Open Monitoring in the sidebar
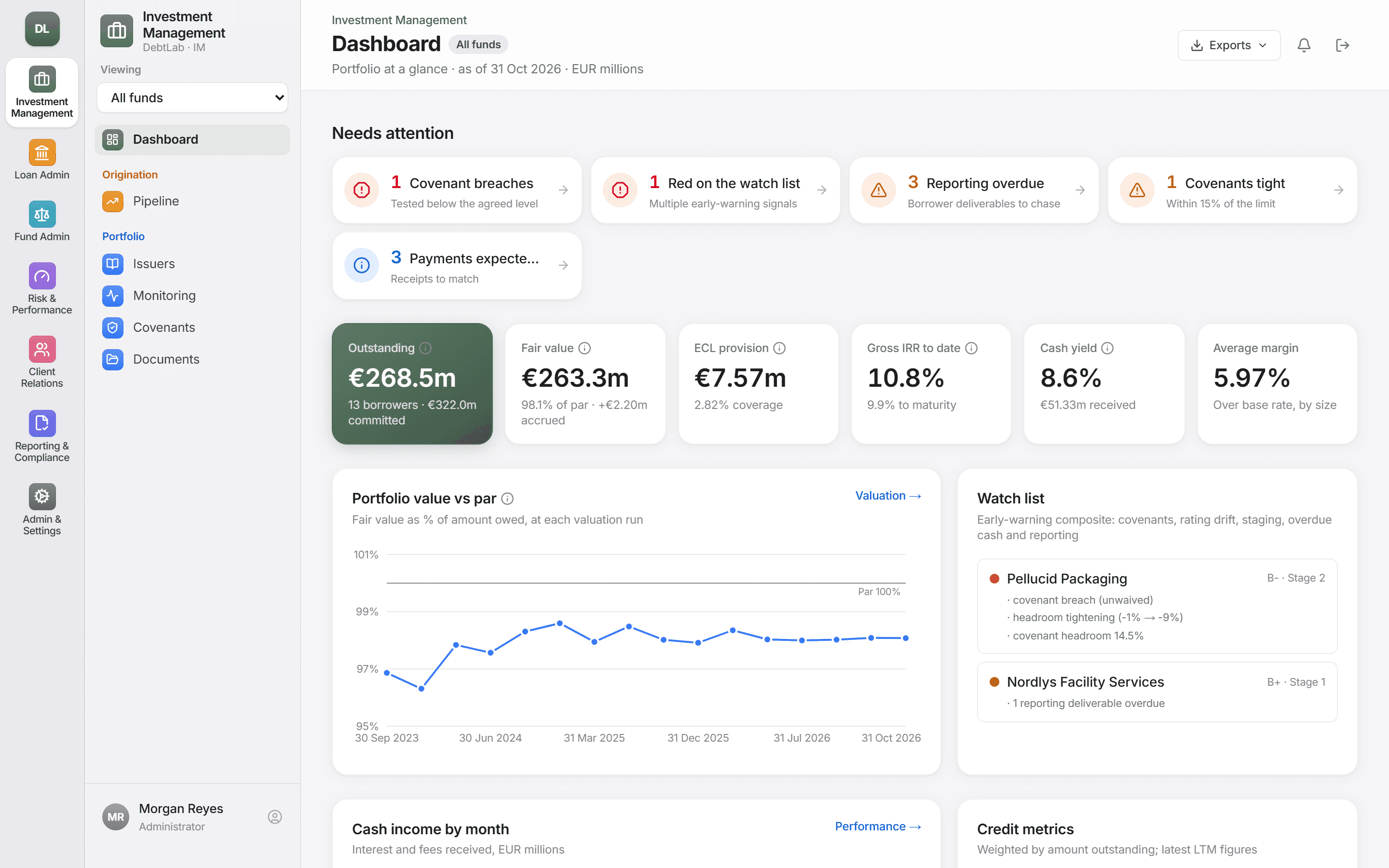 click(x=192, y=296)
